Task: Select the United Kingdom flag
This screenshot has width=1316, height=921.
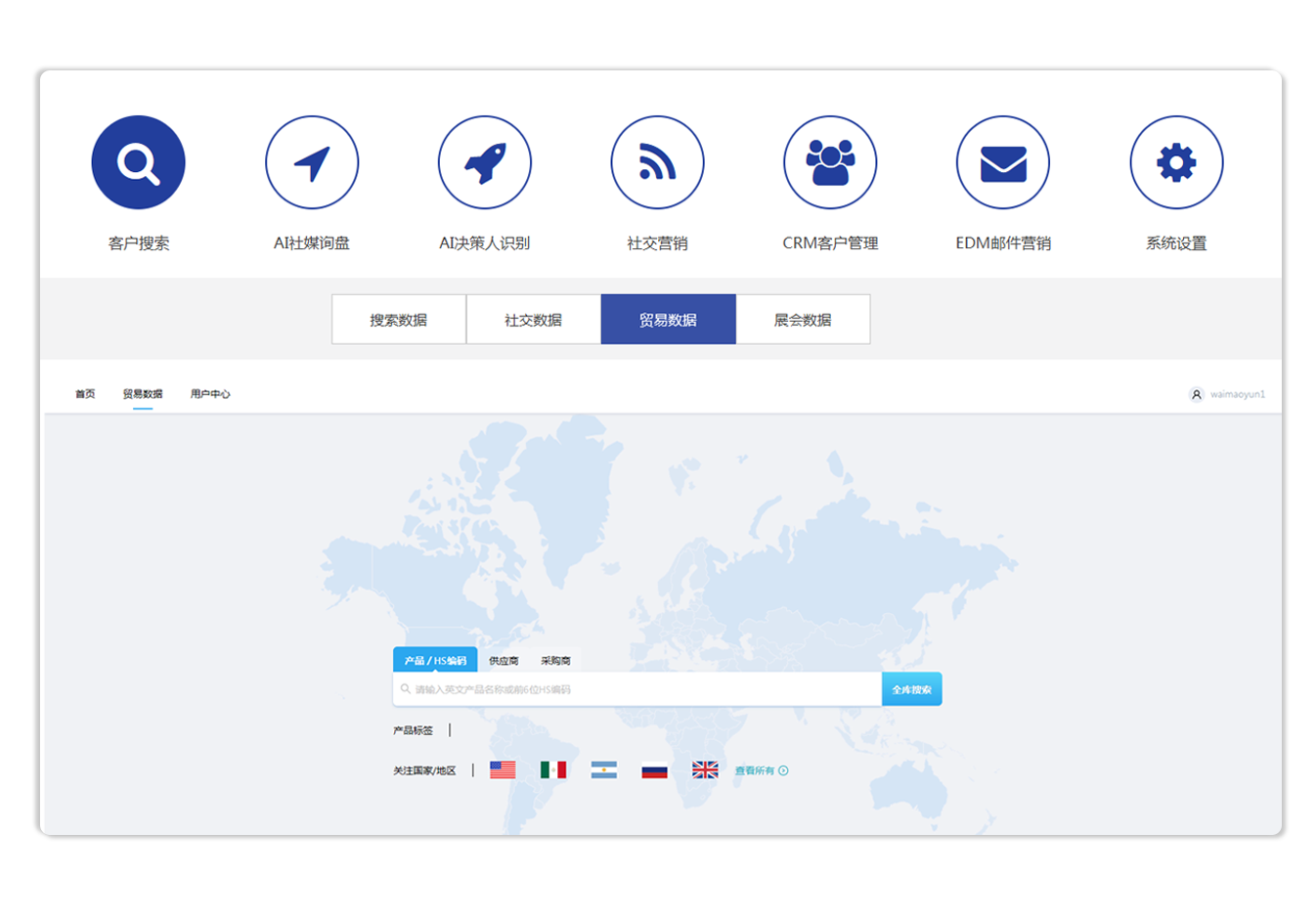Action: (705, 770)
